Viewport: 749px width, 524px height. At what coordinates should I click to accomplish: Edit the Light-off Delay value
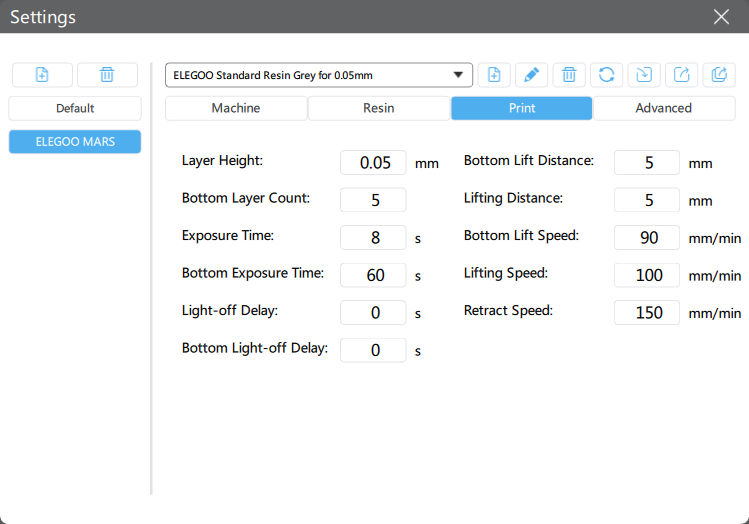pos(373,312)
